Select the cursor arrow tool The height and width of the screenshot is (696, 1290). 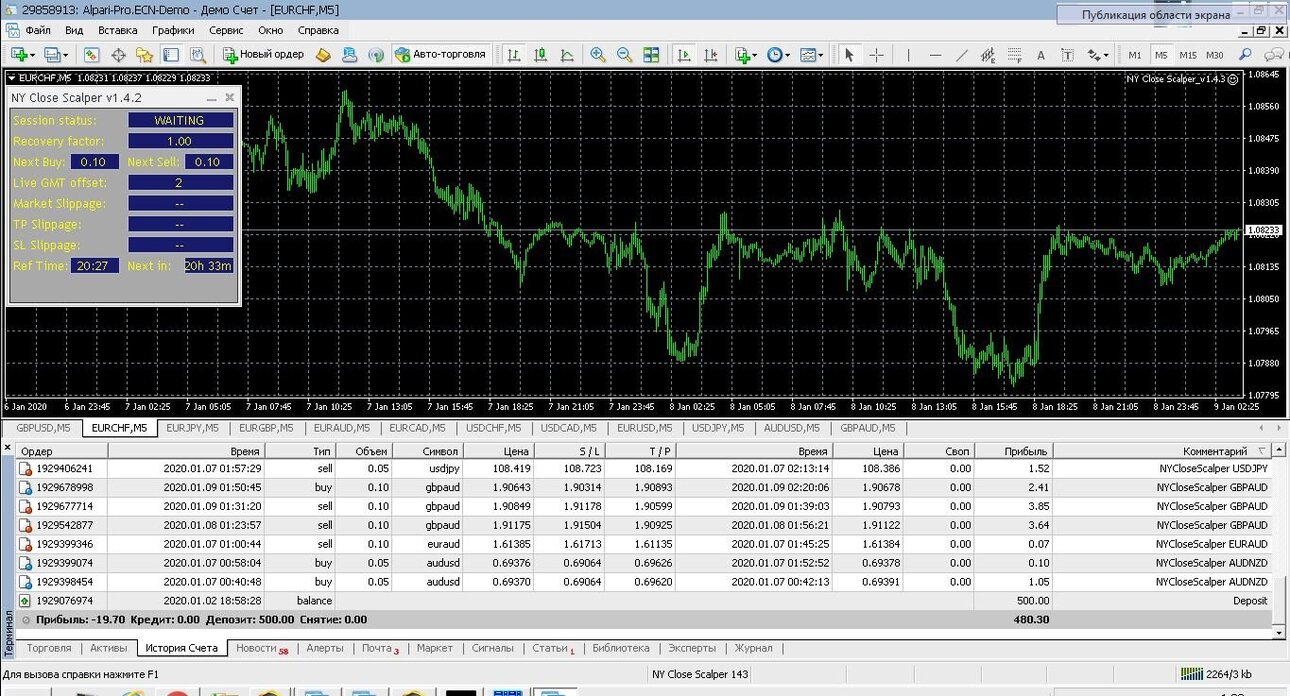[x=850, y=54]
